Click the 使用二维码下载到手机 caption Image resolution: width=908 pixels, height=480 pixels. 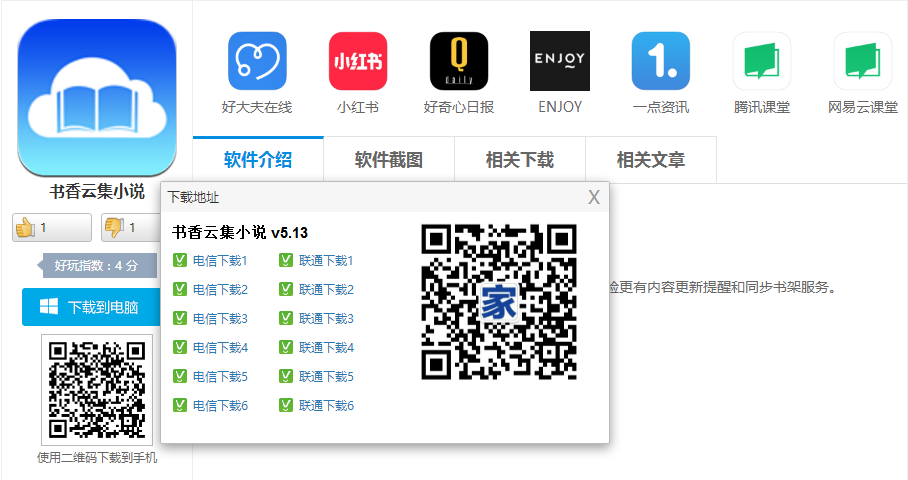[x=97, y=458]
